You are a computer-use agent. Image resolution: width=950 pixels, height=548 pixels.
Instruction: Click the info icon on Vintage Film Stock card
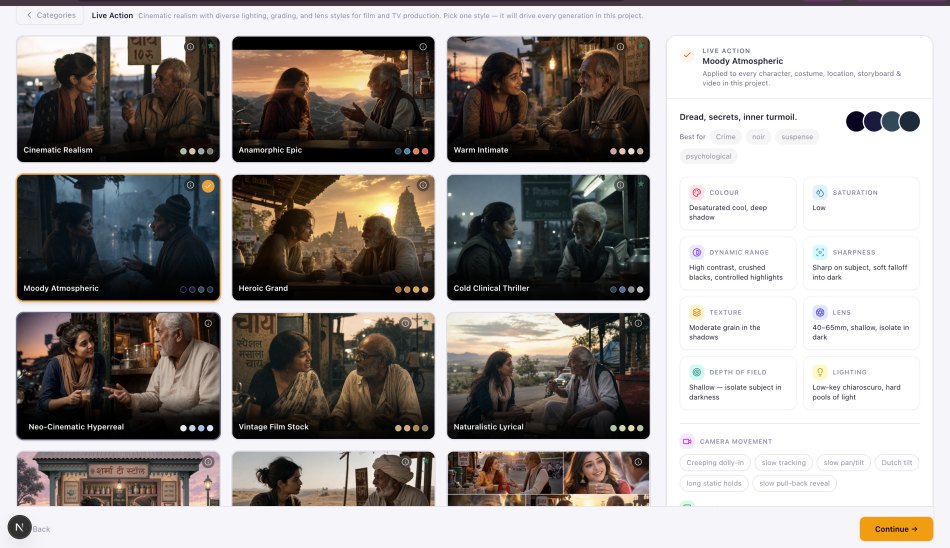(405, 324)
